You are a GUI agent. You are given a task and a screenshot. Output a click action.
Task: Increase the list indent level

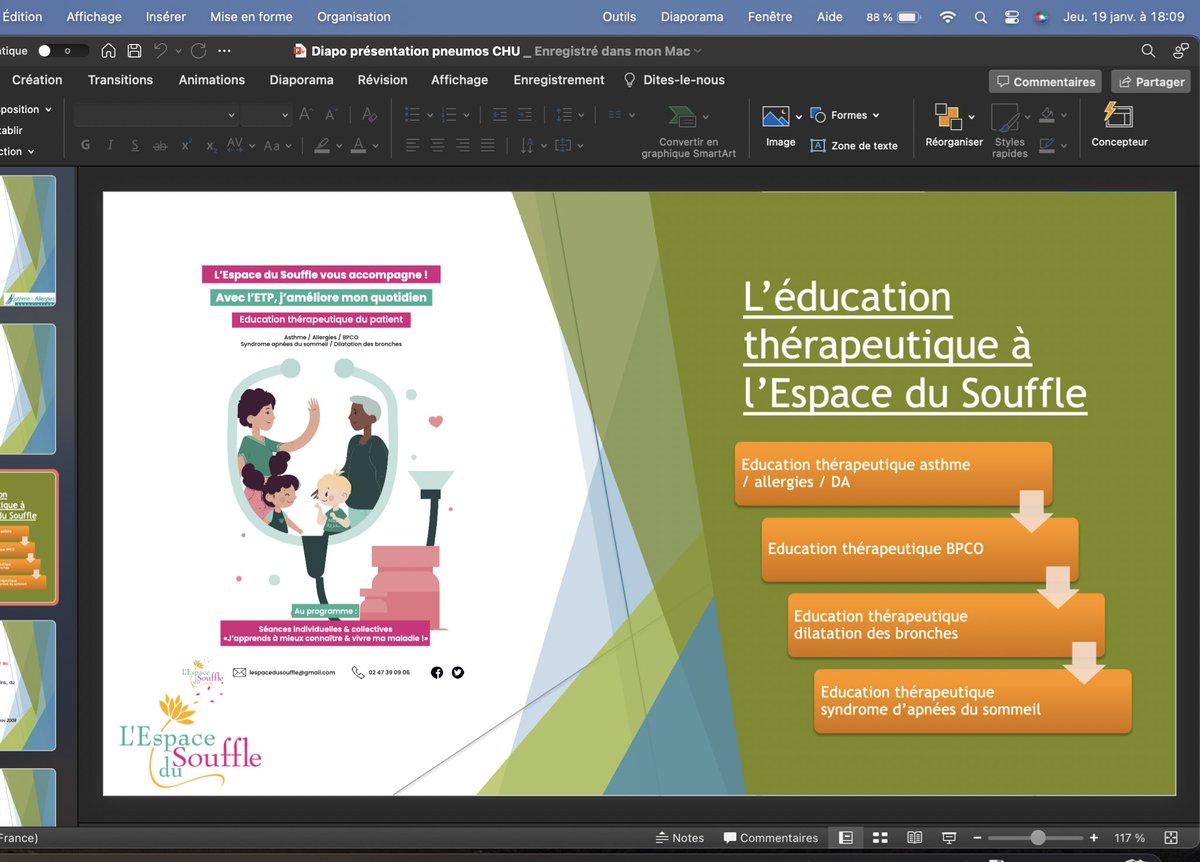pyautogui.click(x=525, y=115)
